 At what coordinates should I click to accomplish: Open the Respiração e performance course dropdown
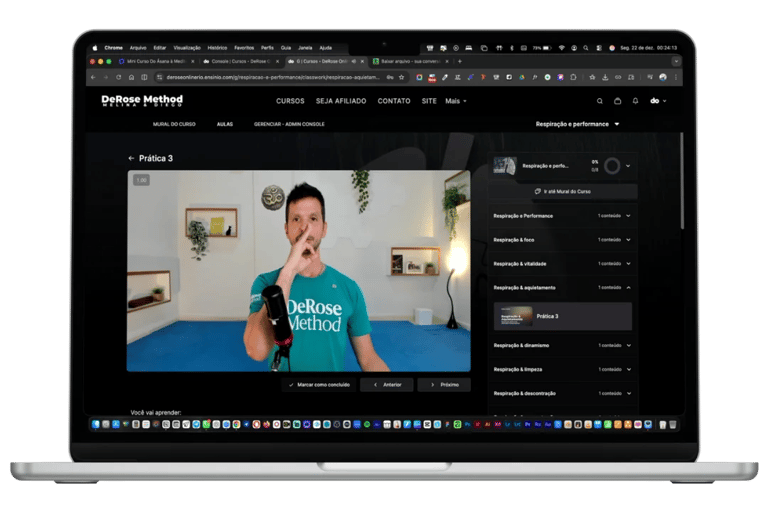click(577, 124)
